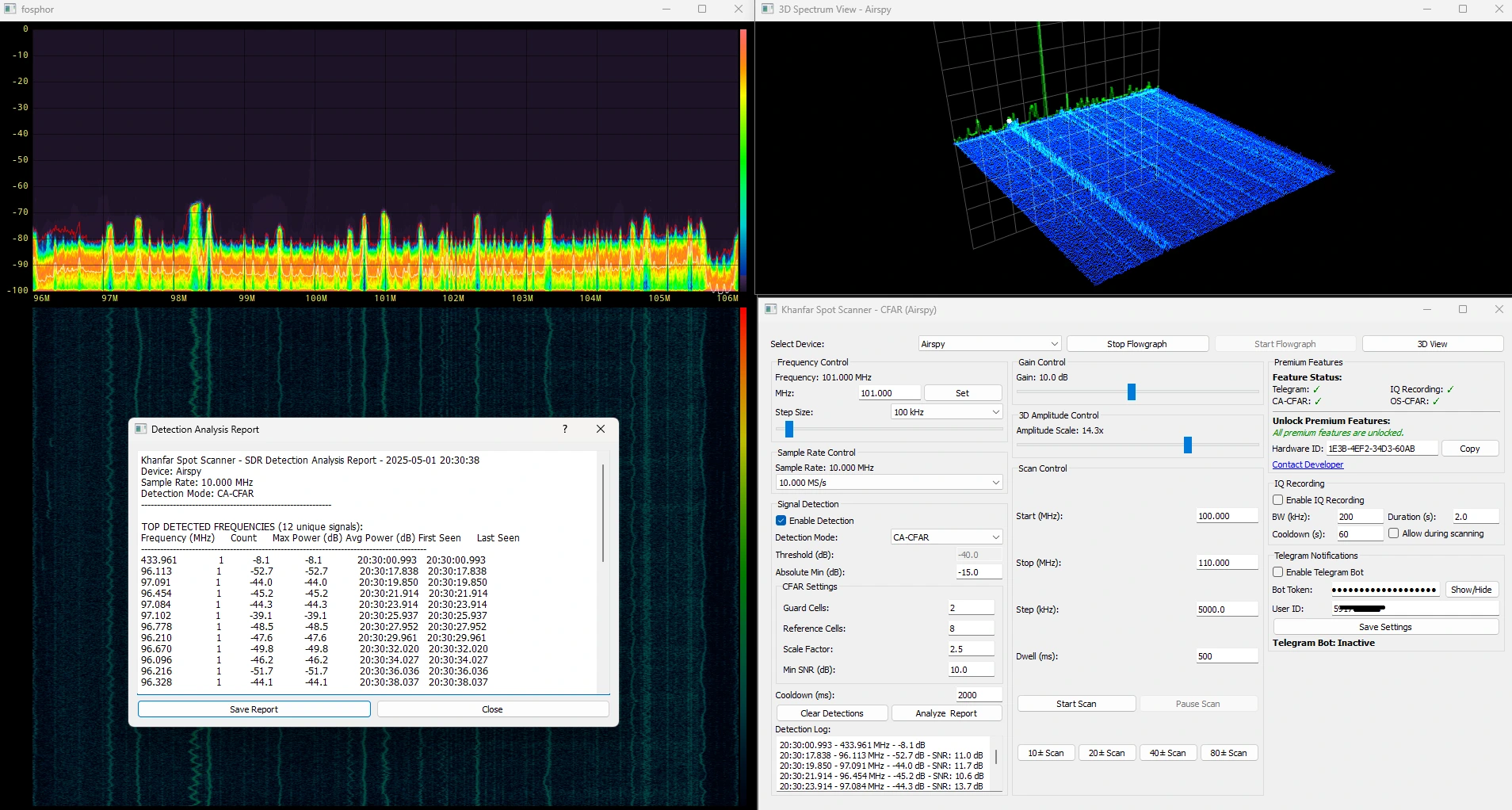Screen dimensions: 1512x810
Task: Select the 433.961 row in report
Action: click(x=314, y=560)
